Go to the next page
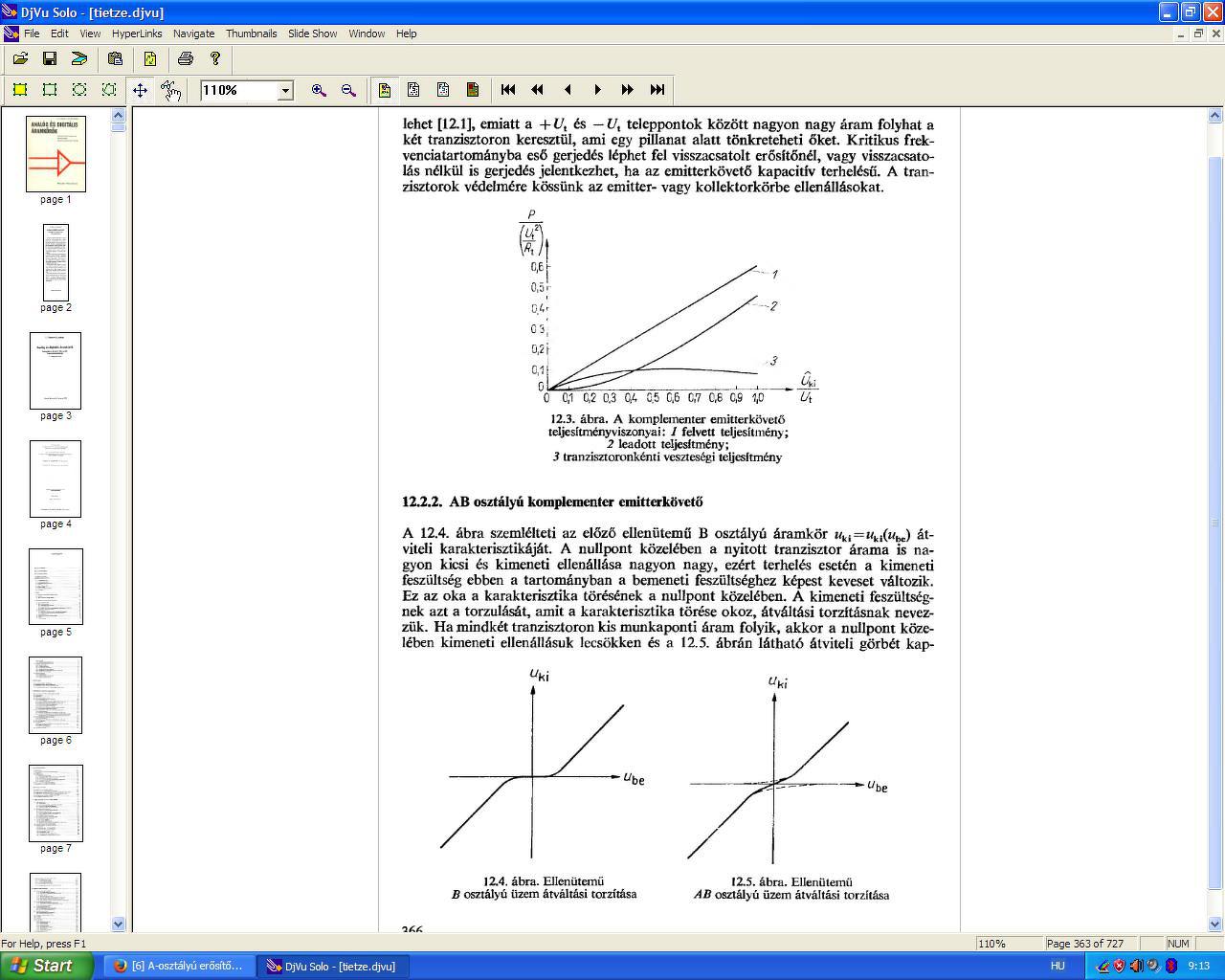 tap(598, 90)
